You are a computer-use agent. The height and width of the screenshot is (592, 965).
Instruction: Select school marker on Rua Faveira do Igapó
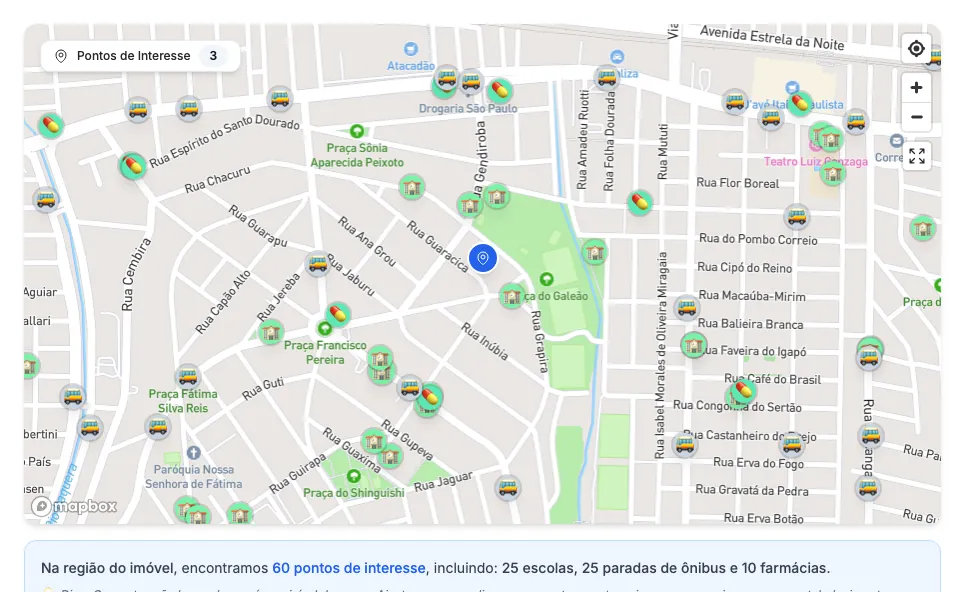(694, 344)
